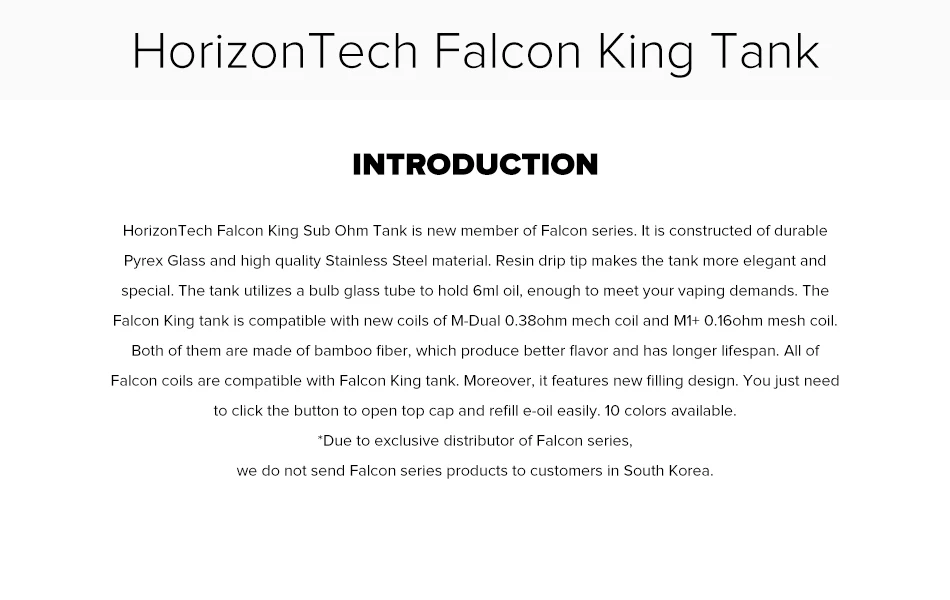Click the line starting 'Both of them are made'

pyautogui.click(x=475, y=351)
